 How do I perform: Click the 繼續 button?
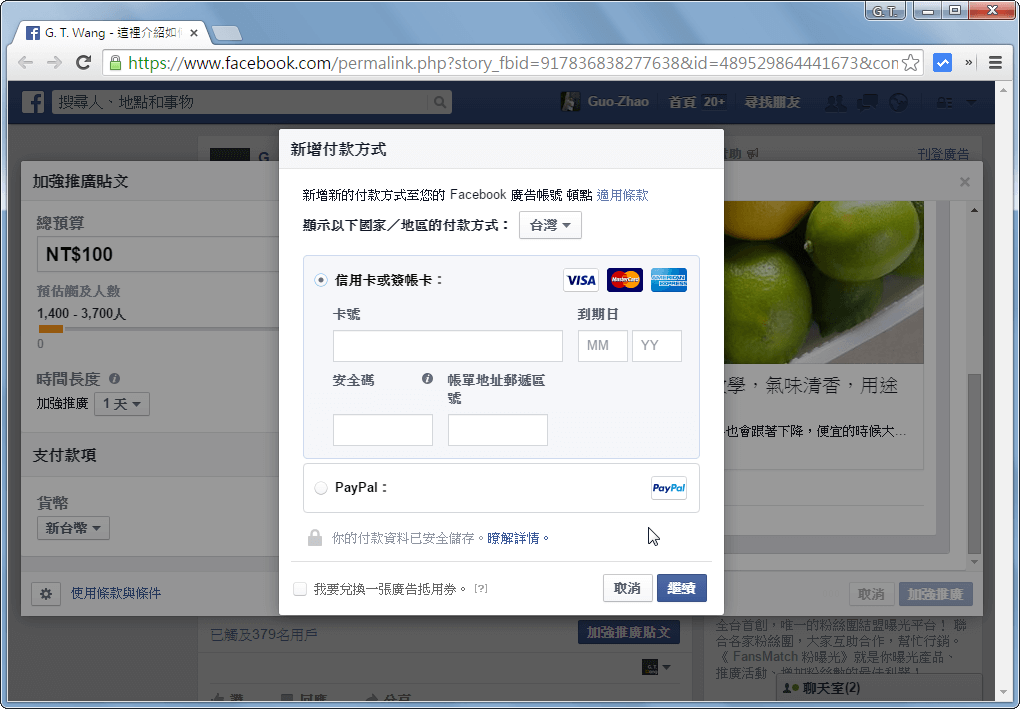(681, 588)
